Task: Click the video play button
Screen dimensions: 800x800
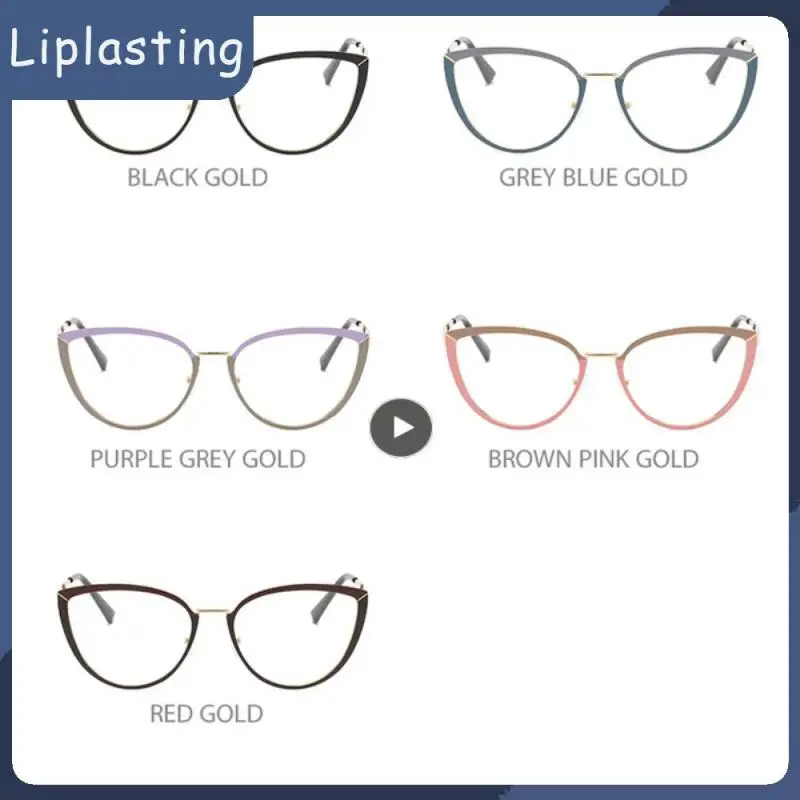Action: 401,428
